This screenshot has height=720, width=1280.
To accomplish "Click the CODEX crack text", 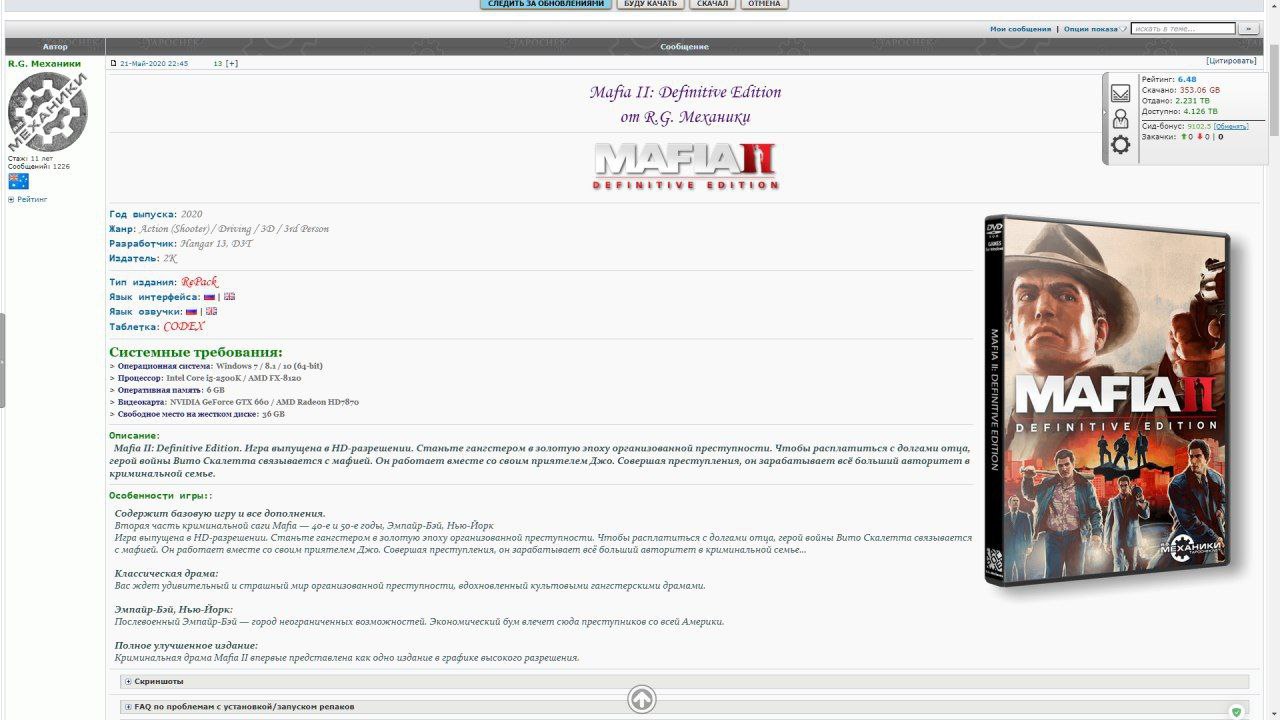I will point(184,326).
